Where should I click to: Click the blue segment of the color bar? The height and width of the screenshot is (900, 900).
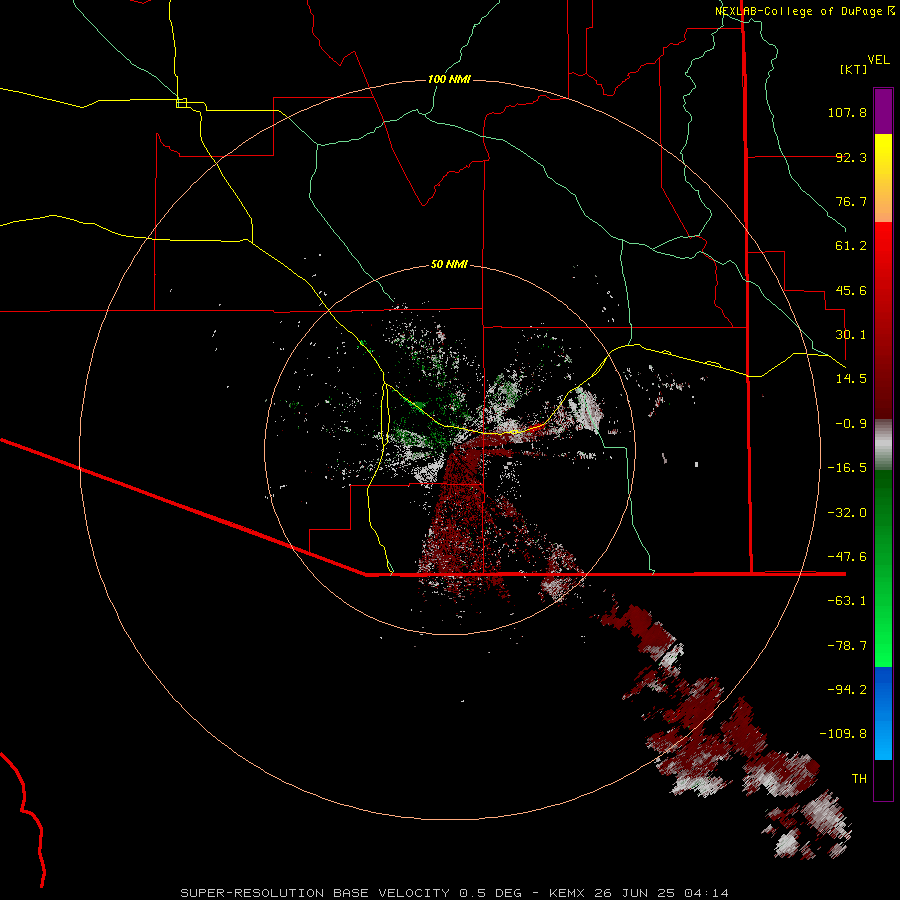(883, 713)
